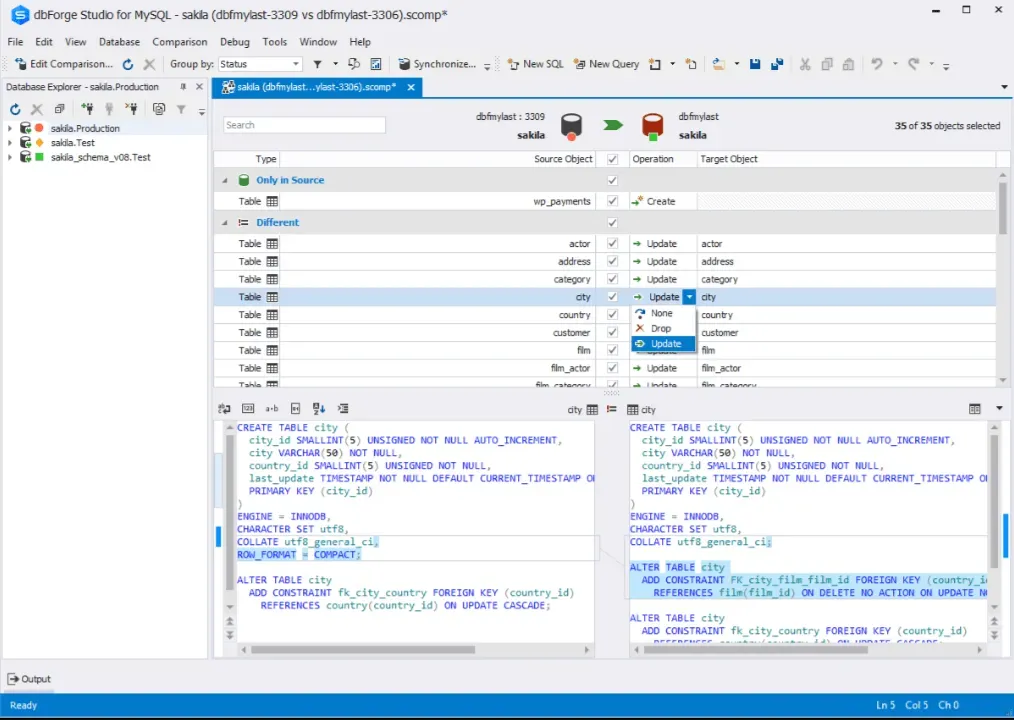Viewport: 1014px width, 720px height.
Task: Click the comparison grid vertical scrollbar thumb
Action: click(1002, 209)
